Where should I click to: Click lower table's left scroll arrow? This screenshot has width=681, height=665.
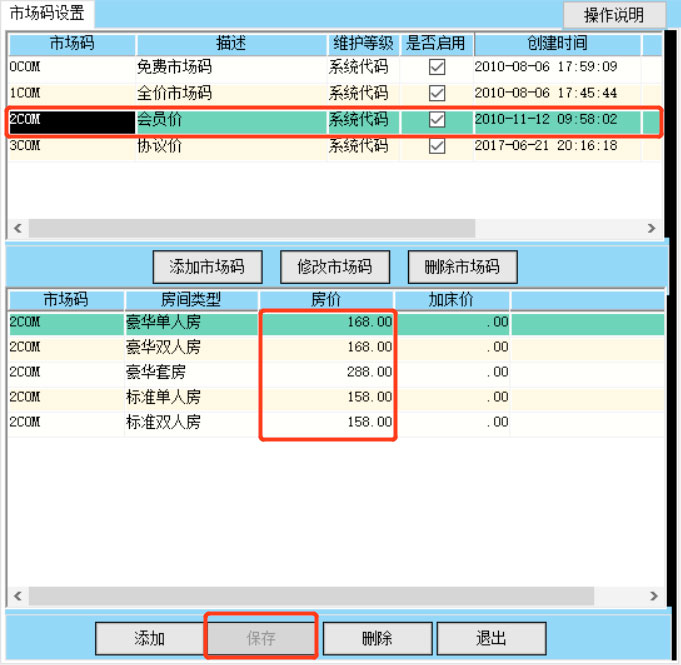(18, 596)
